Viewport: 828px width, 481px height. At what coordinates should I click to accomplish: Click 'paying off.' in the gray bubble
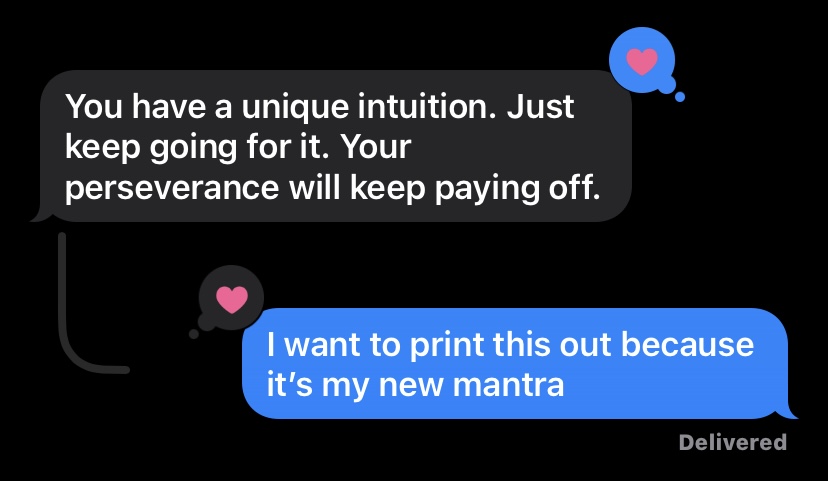[518, 188]
